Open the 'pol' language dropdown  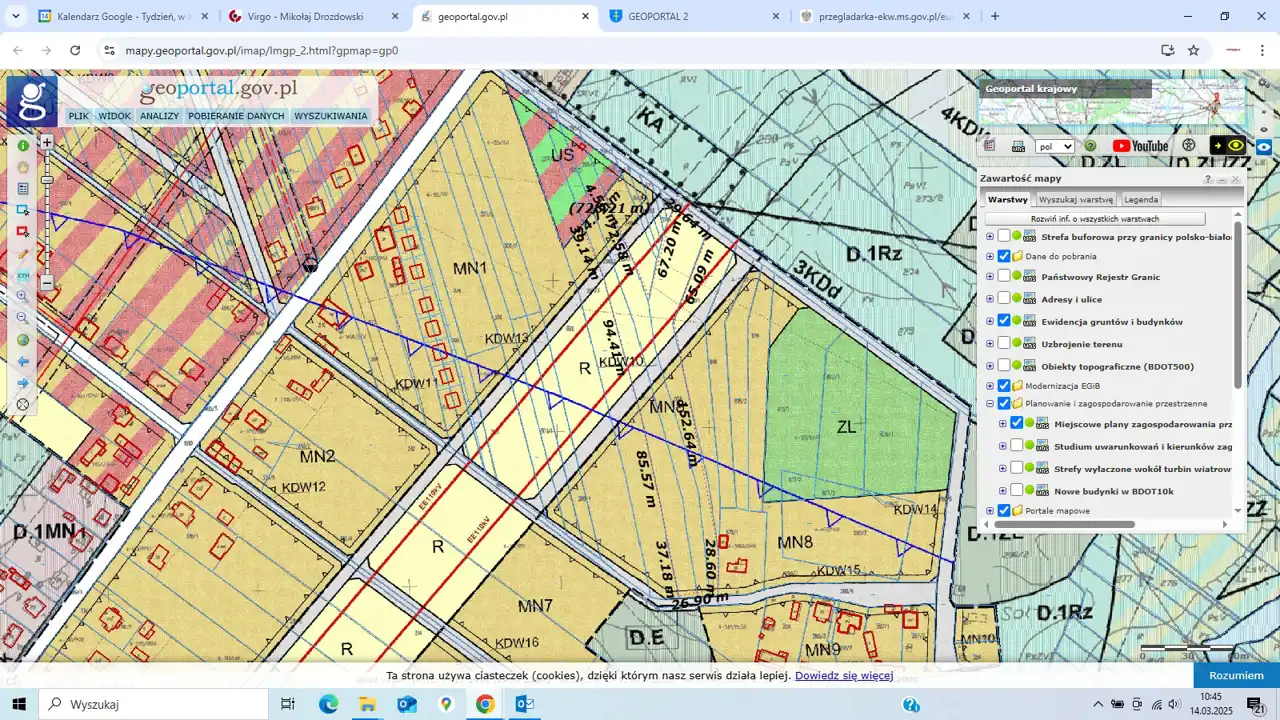point(1055,146)
